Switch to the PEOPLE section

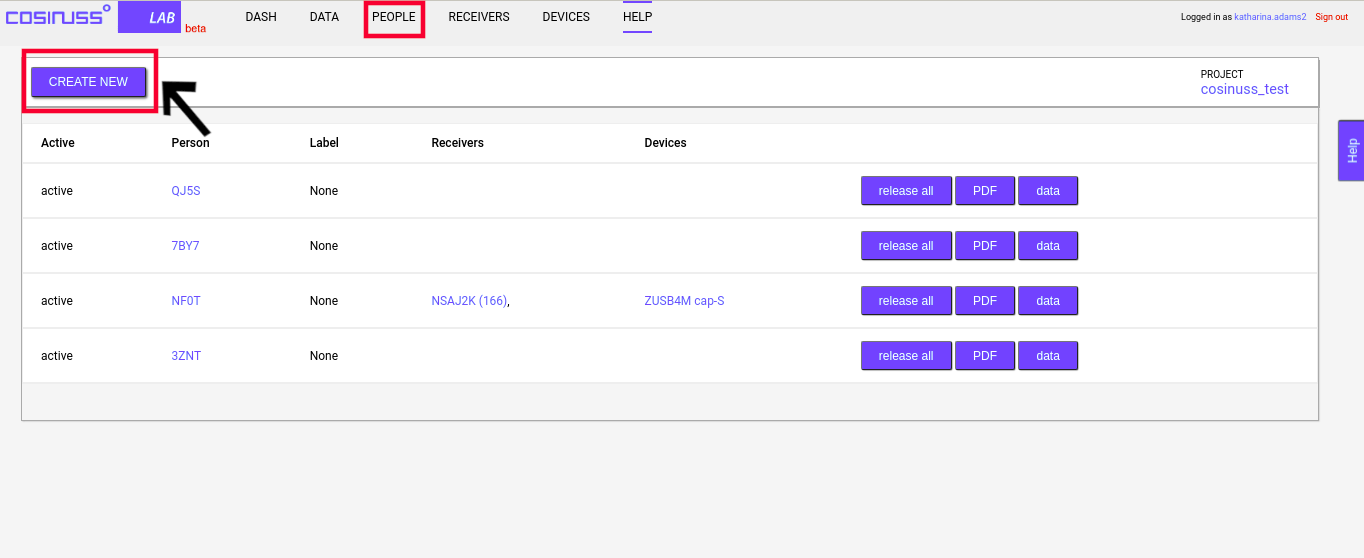[x=394, y=17]
